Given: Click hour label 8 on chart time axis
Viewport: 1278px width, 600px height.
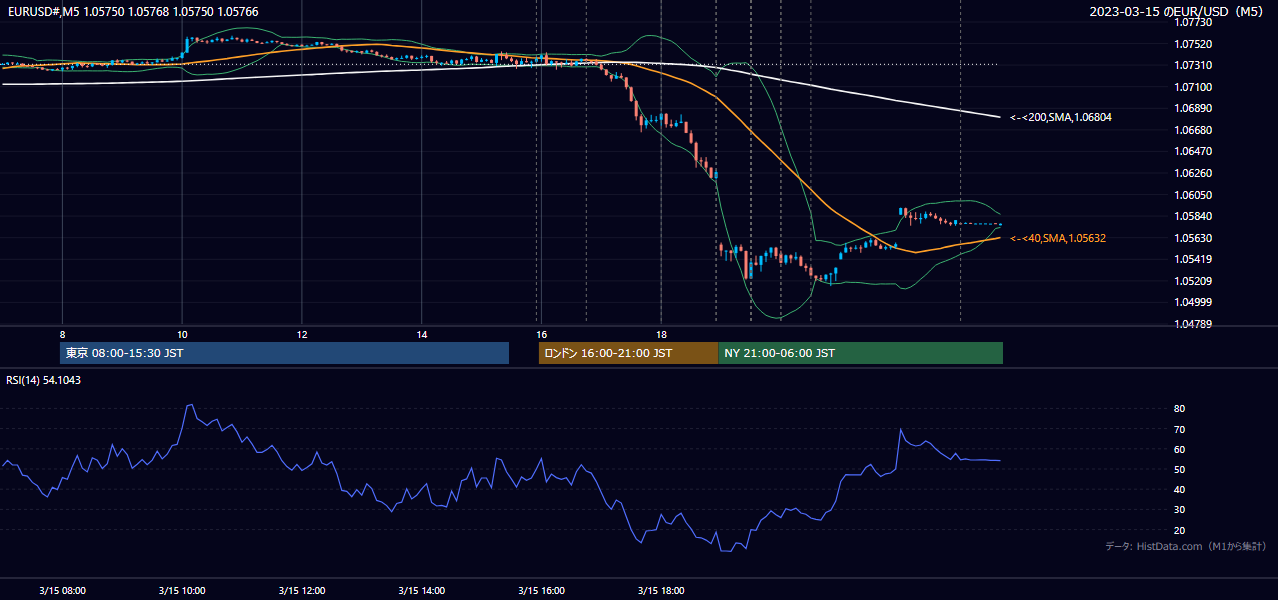Looking at the screenshot, I should coord(62,334).
